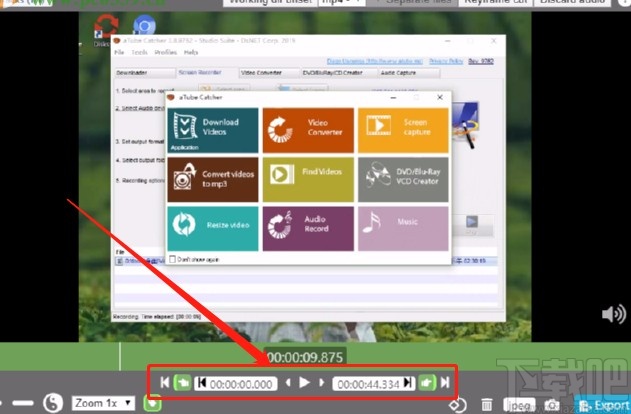Click the yin-yang invert segments icon
This screenshot has width=631, height=414.
(x=53, y=403)
